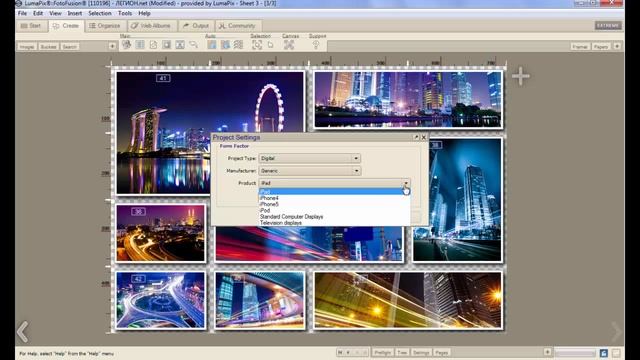This screenshot has width=640, height=360.
Task: Open Pages tab in bottom bar
Action: click(441, 352)
